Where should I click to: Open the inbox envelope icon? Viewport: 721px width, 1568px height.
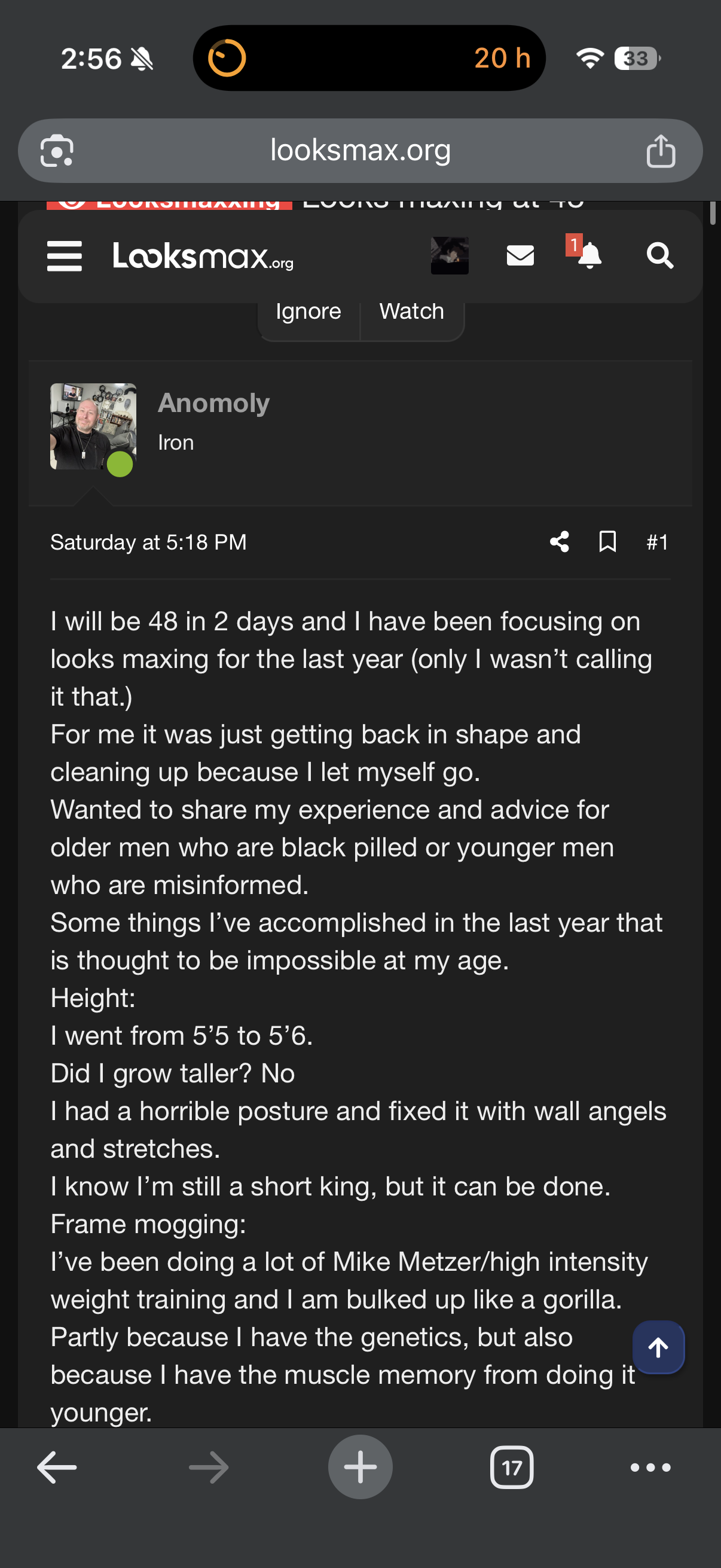click(x=520, y=256)
